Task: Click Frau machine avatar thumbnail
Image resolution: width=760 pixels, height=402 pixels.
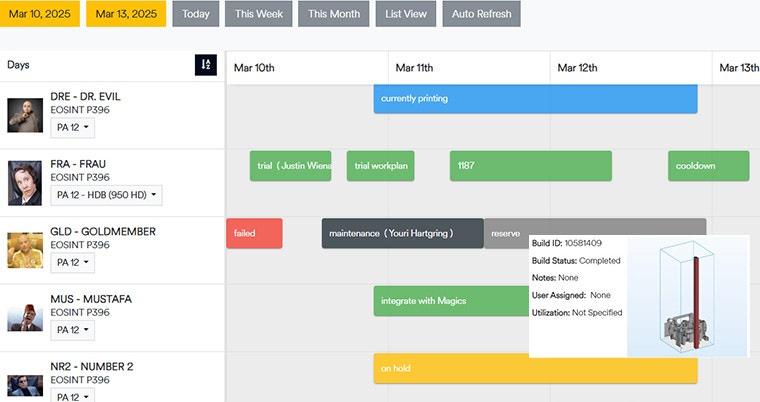Action: pos(25,183)
